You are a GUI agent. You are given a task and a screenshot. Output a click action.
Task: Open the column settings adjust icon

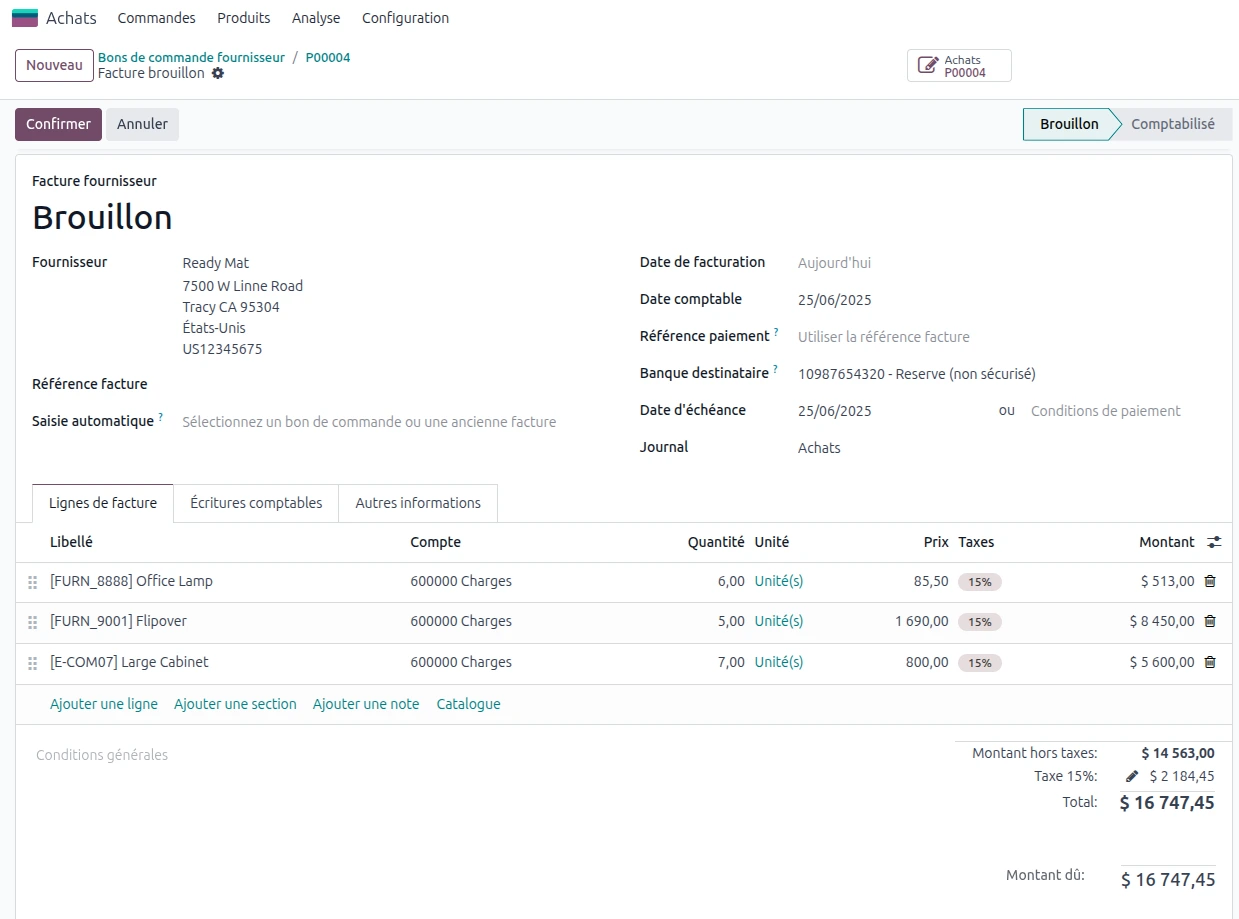click(1214, 542)
